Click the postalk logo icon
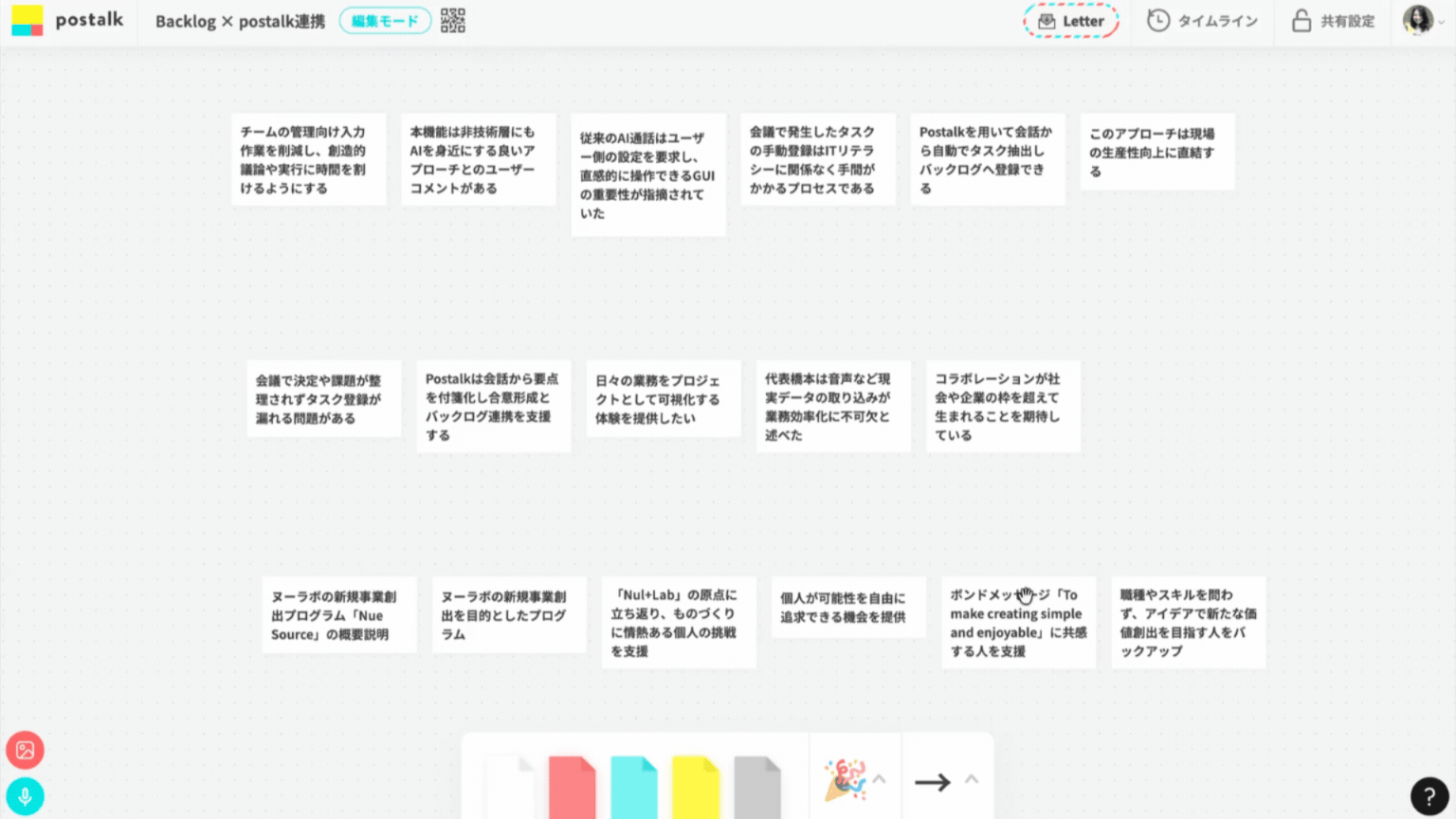This screenshot has height=819, width=1456. pyautogui.click(x=27, y=21)
